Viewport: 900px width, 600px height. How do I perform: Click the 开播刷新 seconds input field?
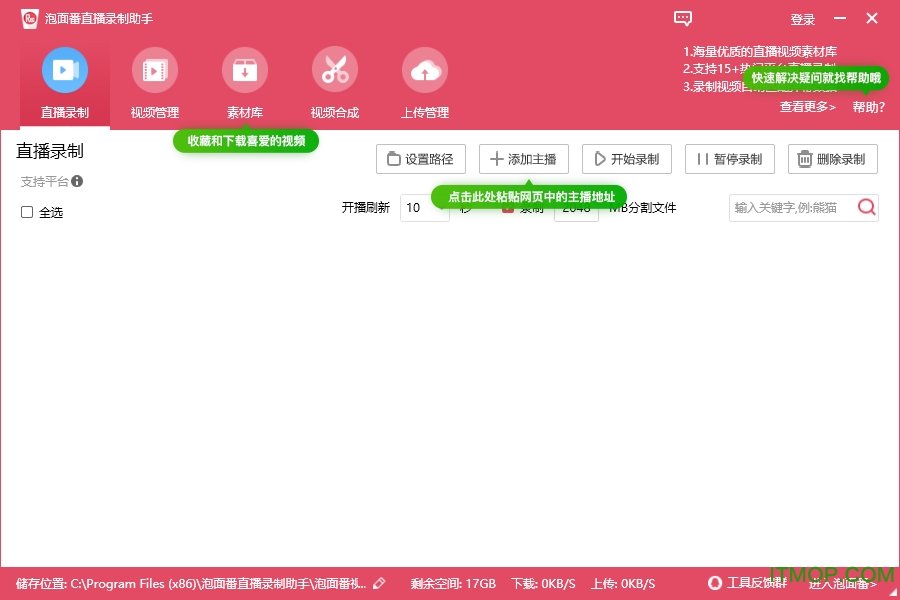pos(424,207)
